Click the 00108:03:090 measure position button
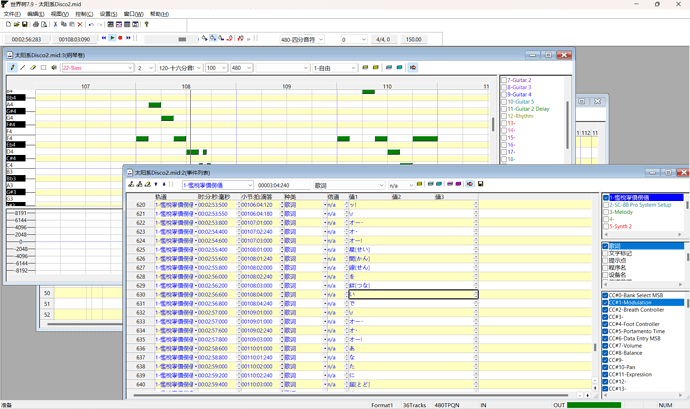This screenshot has width=690, height=409. [74, 39]
